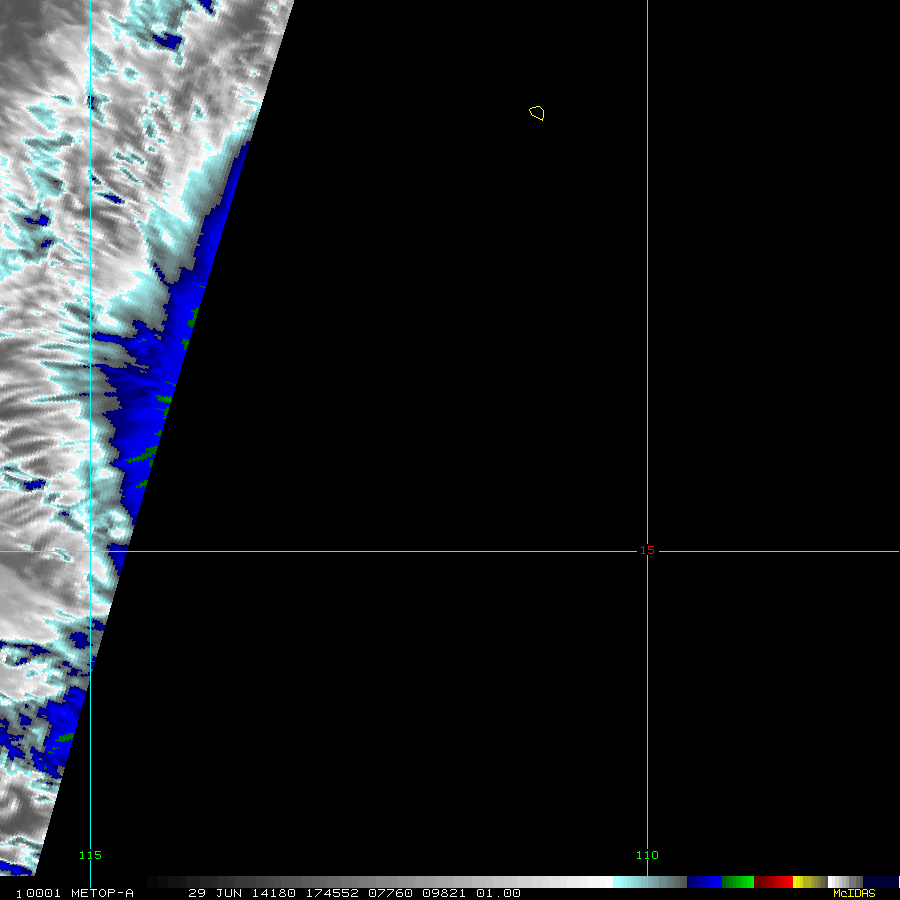Click the 01.00 resolution value

tap(498, 893)
